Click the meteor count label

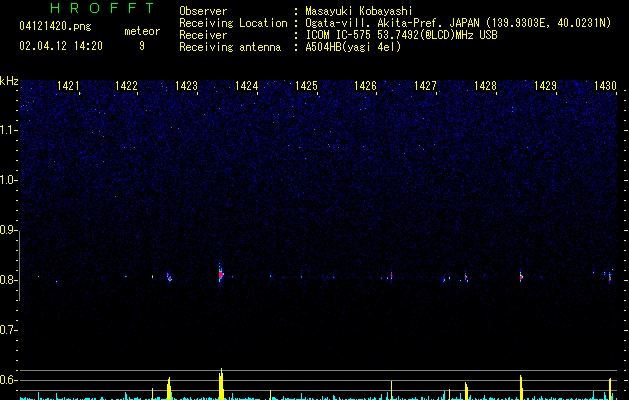tap(142, 31)
